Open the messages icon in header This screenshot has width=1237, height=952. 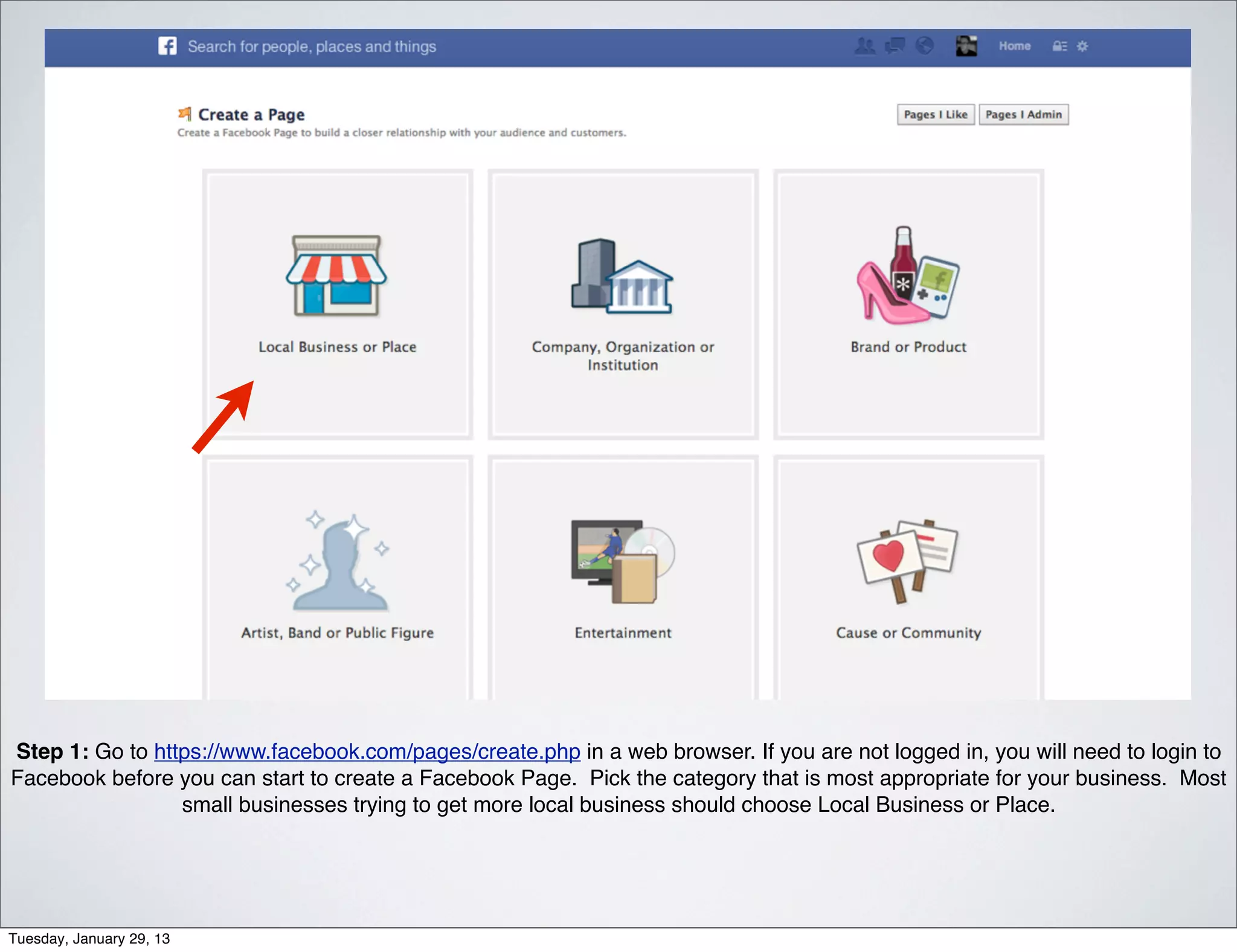pyautogui.click(x=895, y=46)
